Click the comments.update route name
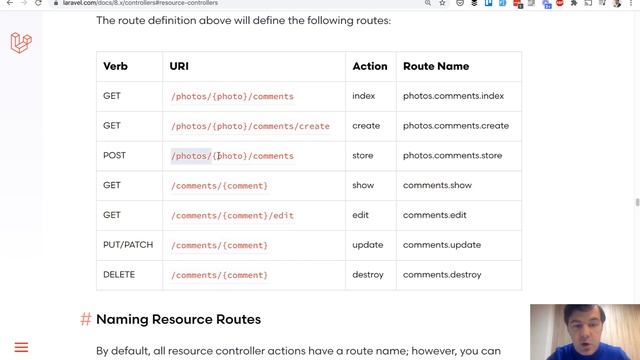Viewport: 640px width, 360px height. coord(442,245)
